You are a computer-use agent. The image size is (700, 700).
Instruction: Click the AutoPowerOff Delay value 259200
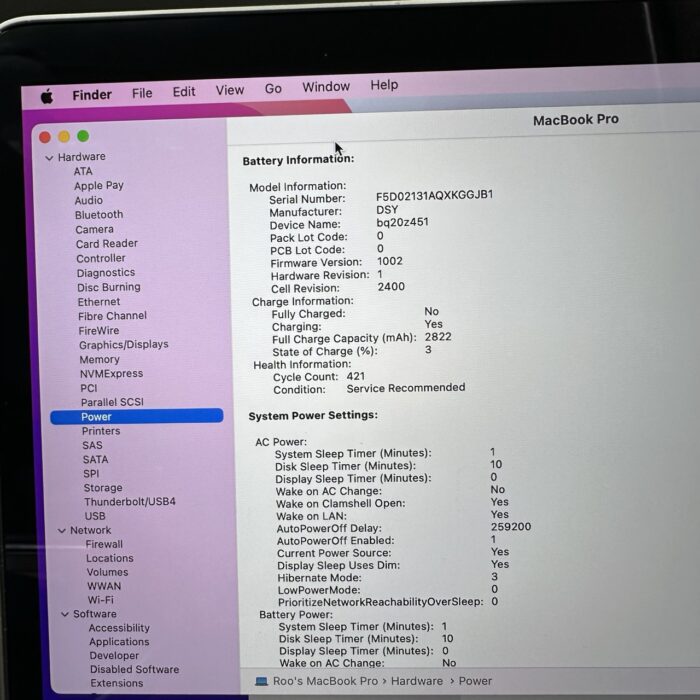[511, 527]
